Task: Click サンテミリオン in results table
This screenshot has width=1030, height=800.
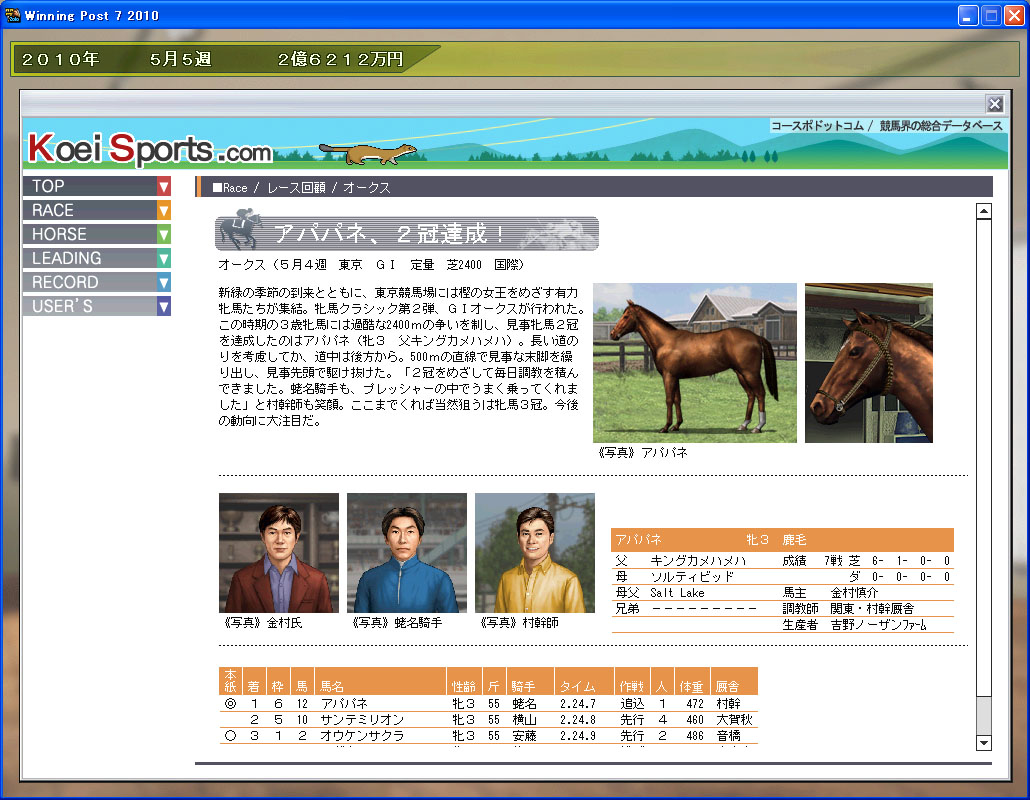Action: pyautogui.click(x=362, y=720)
